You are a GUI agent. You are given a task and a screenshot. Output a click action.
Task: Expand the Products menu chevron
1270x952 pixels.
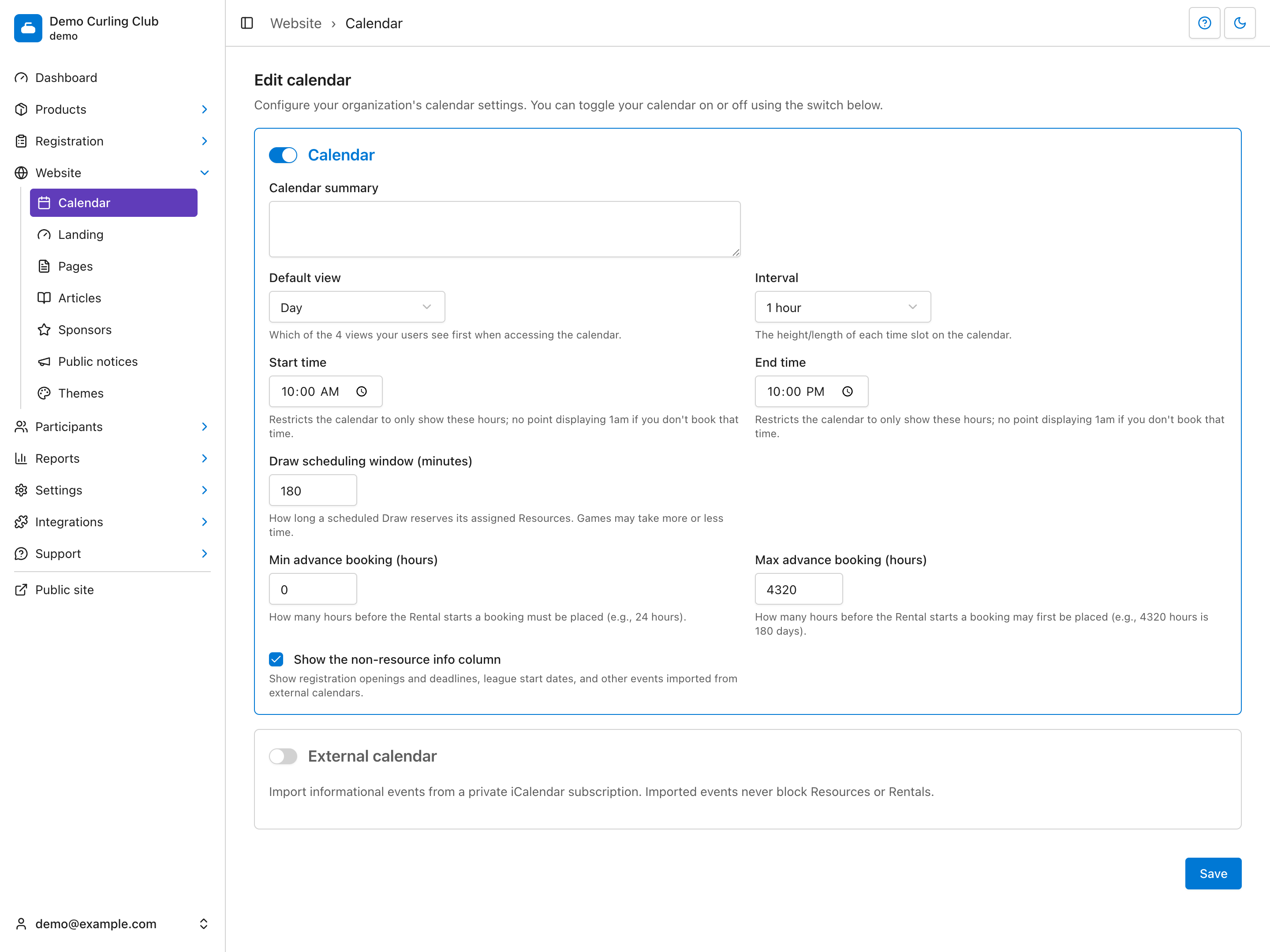tap(205, 109)
